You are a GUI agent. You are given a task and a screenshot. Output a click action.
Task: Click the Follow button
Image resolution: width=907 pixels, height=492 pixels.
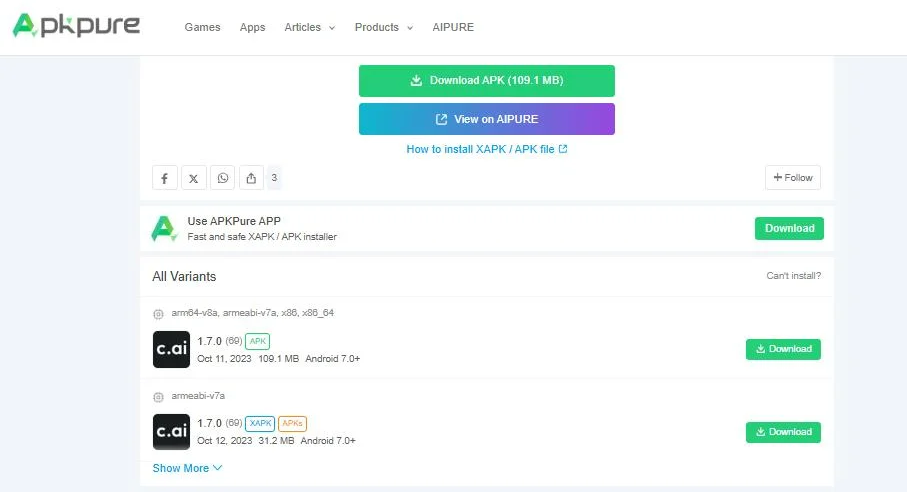792,177
